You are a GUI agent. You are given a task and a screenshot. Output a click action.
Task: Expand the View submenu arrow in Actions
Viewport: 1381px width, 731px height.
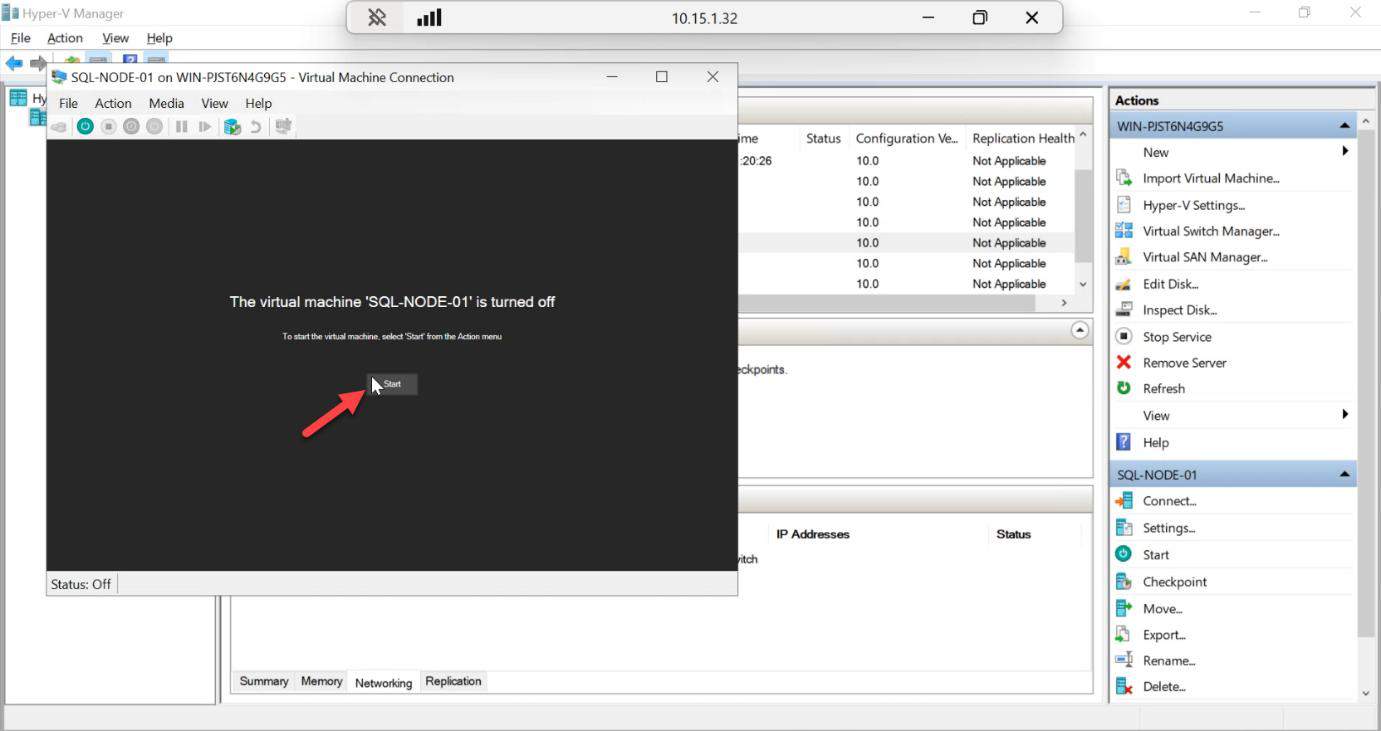point(1345,414)
